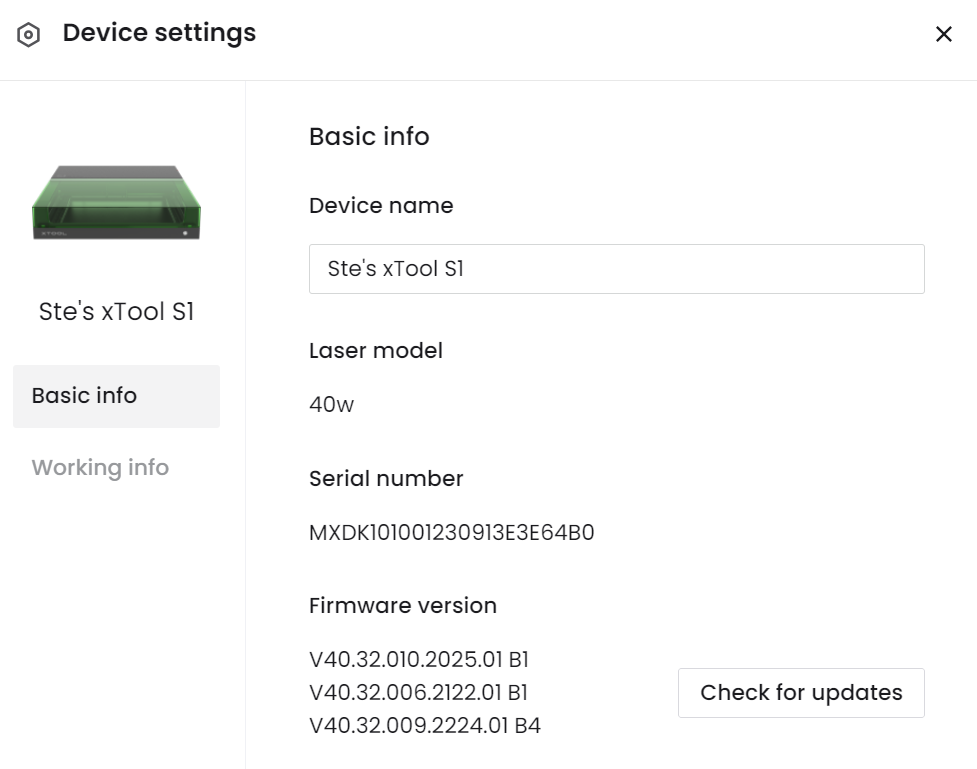This screenshot has width=977, height=769.
Task: Switch to the Basic info section
Action: point(84,396)
